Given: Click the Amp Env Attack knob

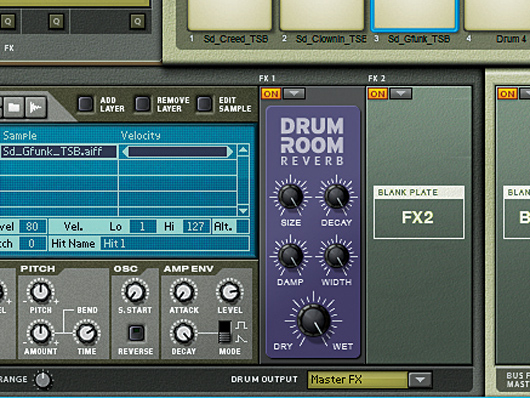Looking at the screenshot, I should pyautogui.click(x=184, y=292).
